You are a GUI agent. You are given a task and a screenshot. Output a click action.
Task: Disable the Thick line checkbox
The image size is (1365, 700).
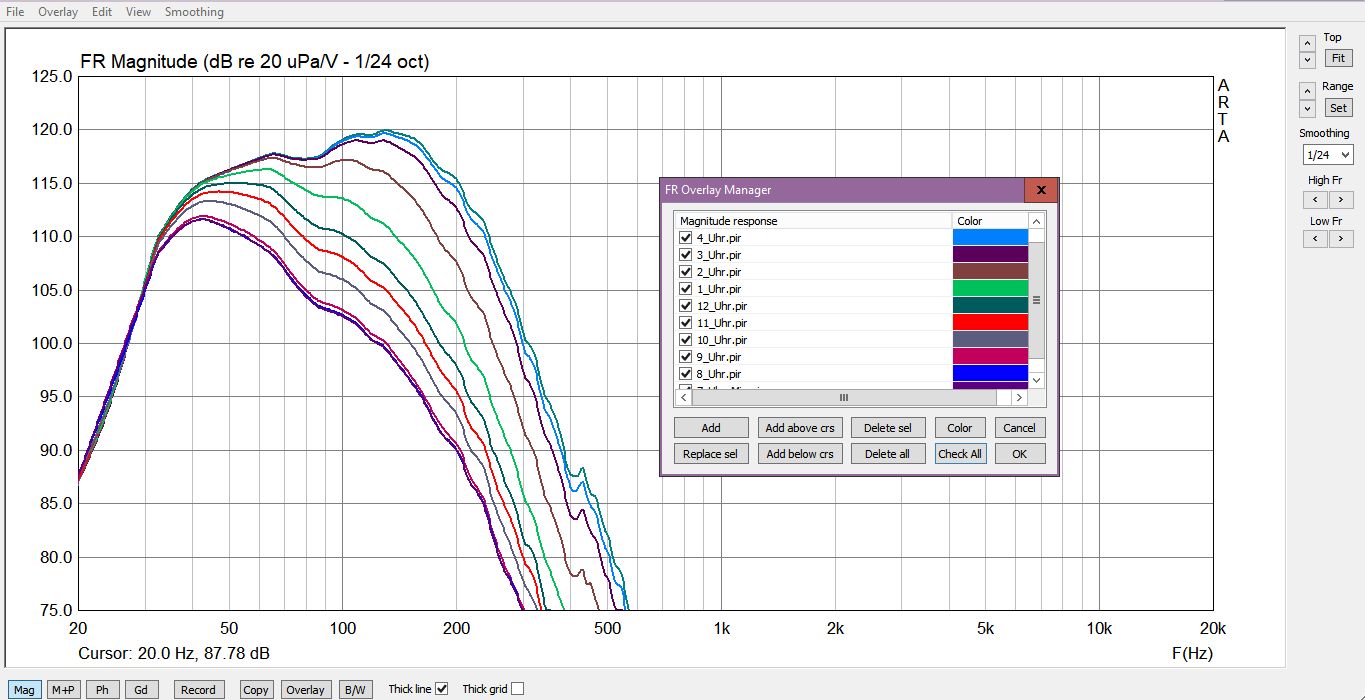point(442,689)
